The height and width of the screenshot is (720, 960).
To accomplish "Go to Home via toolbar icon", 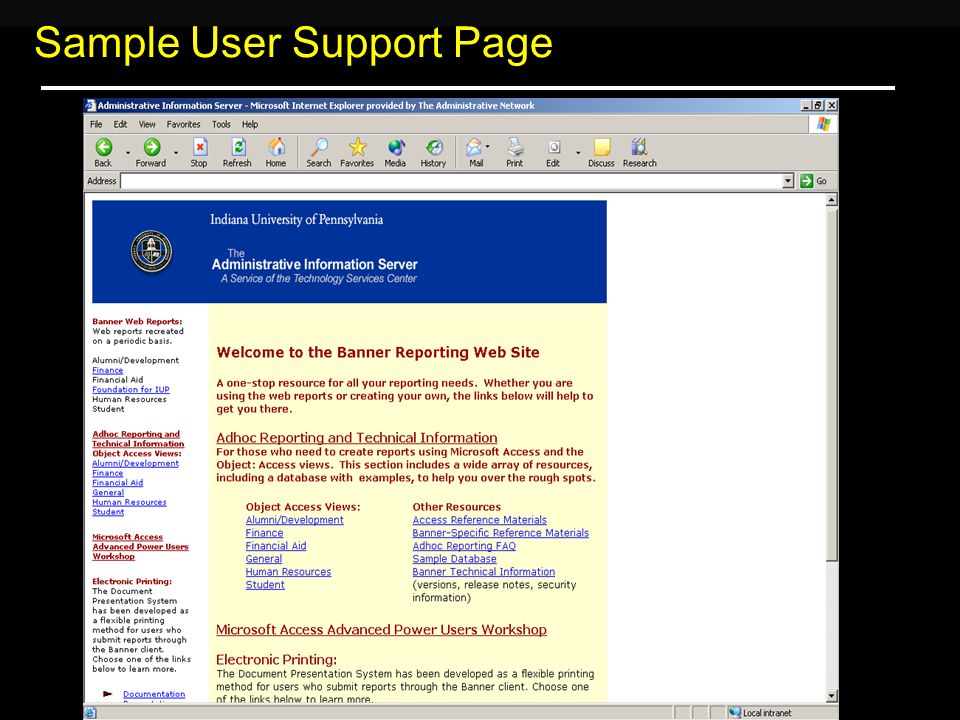I will [276, 147].
